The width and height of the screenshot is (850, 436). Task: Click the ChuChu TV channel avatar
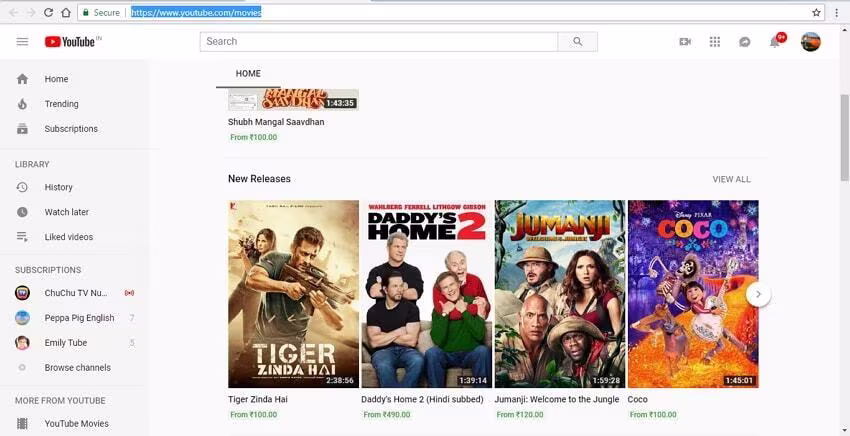tap(22, 293)
